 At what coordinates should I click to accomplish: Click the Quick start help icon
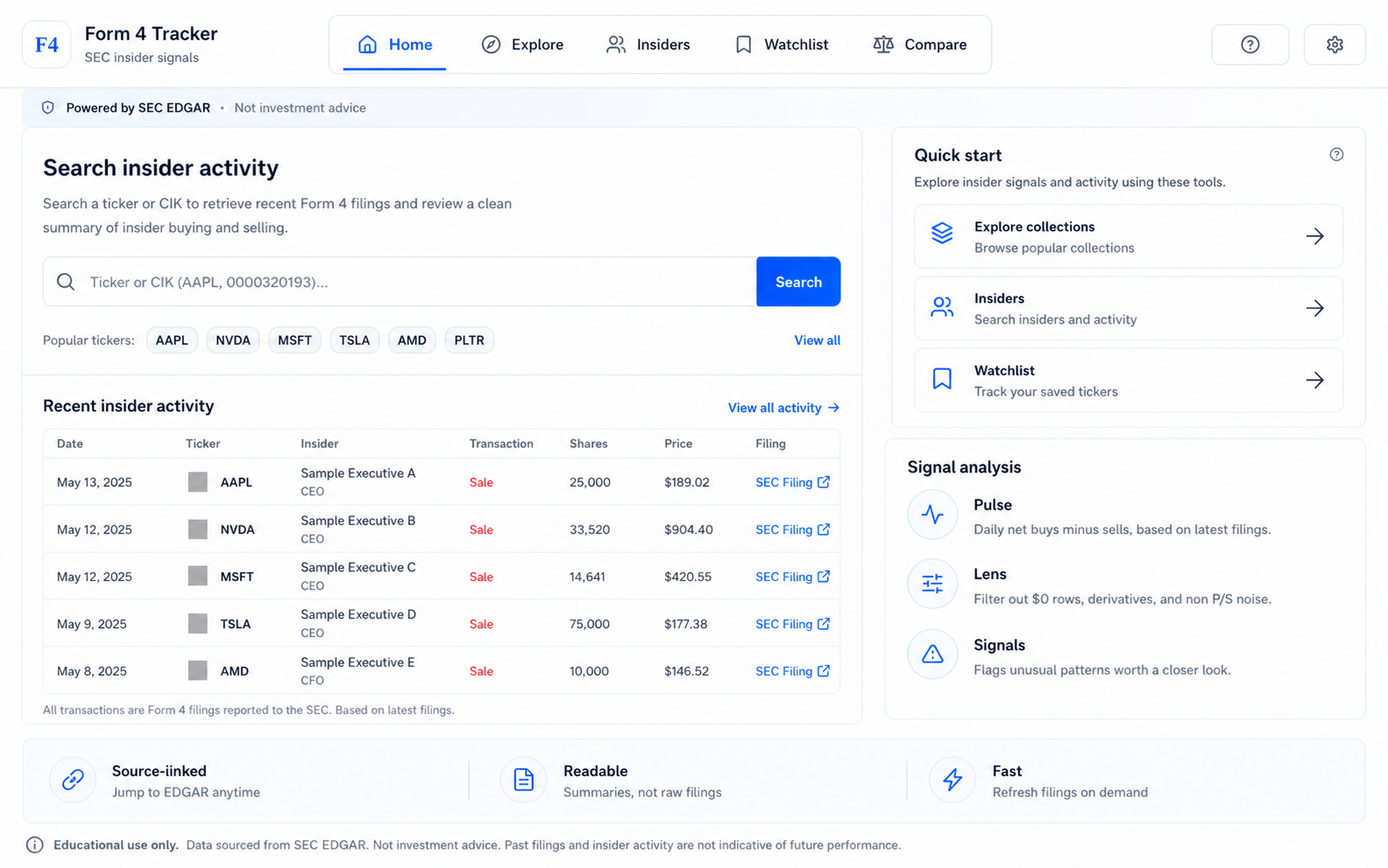click(1335, 155)
